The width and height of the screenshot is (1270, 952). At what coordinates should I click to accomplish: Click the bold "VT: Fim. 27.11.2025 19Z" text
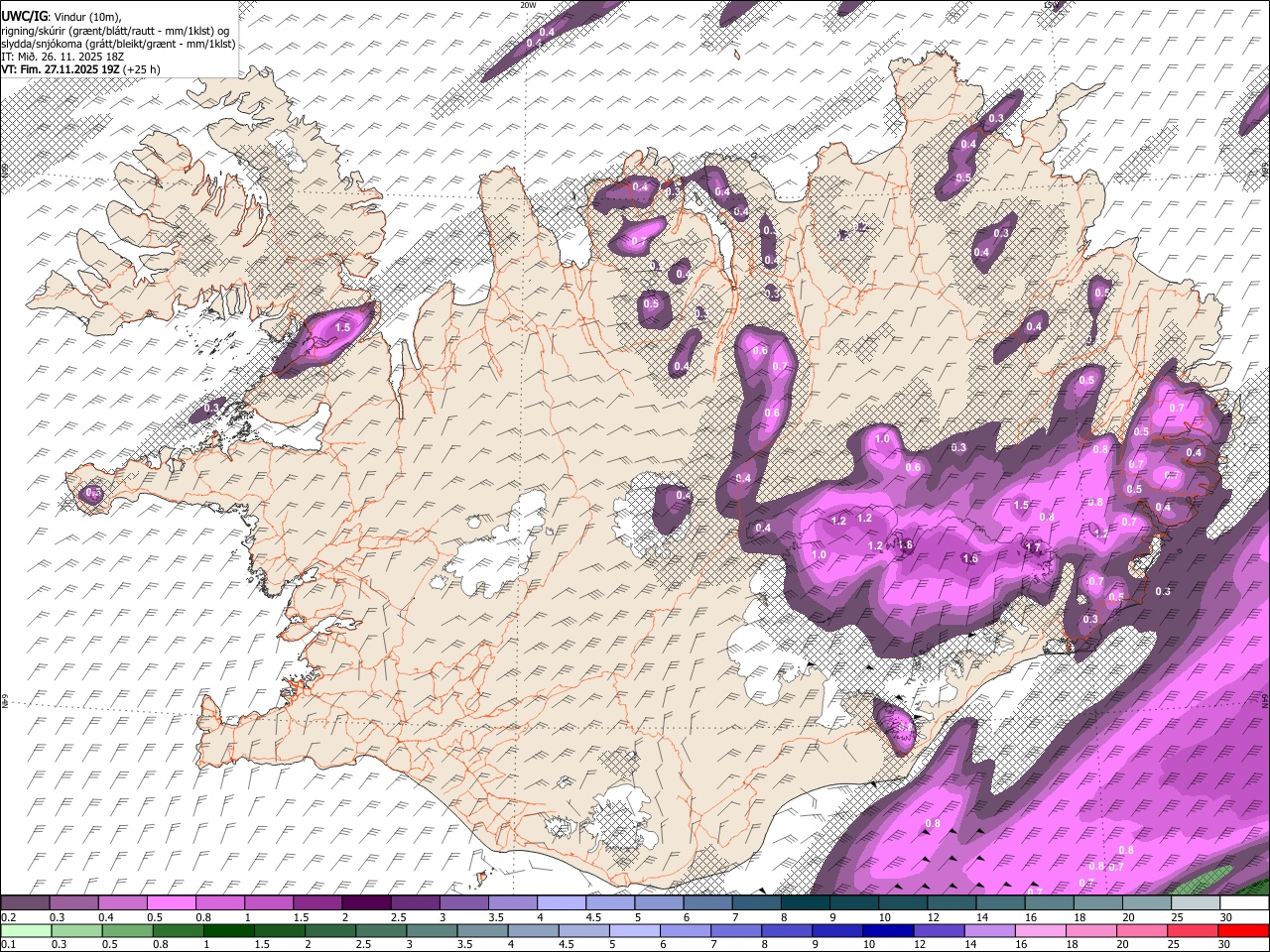click(x=61, y=69)
